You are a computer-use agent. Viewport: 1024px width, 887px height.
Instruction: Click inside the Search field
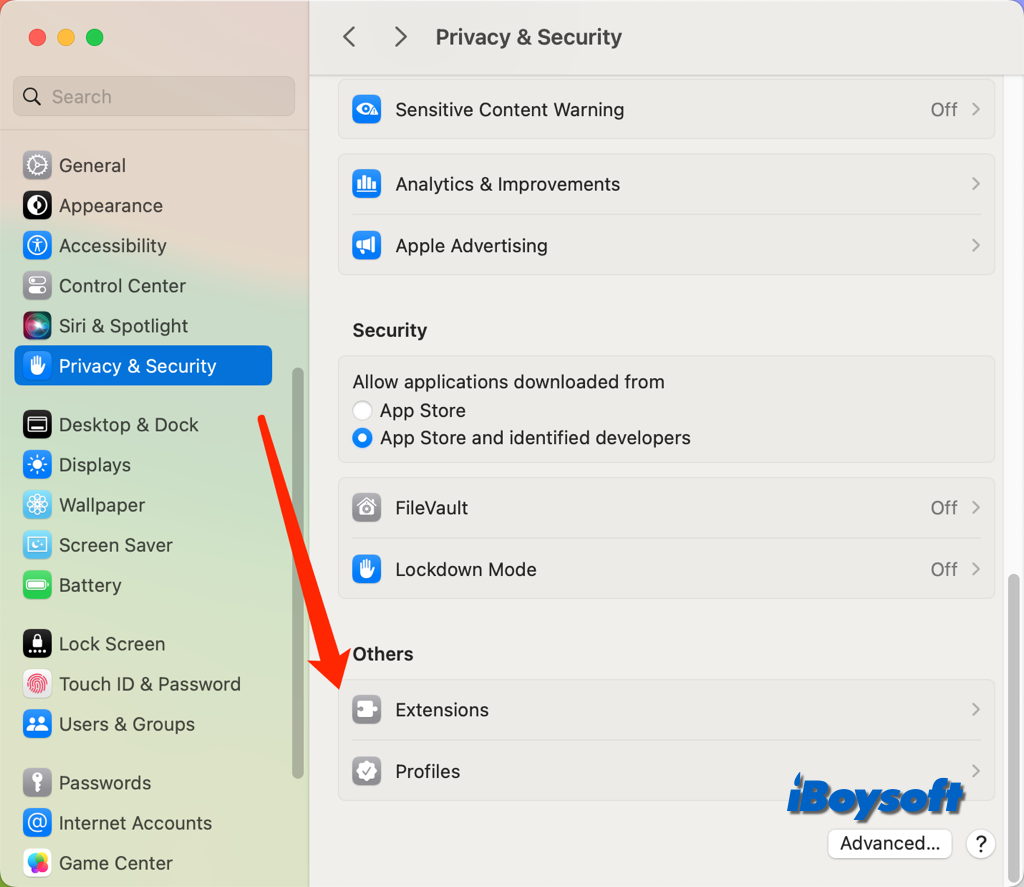pos(152,96)
